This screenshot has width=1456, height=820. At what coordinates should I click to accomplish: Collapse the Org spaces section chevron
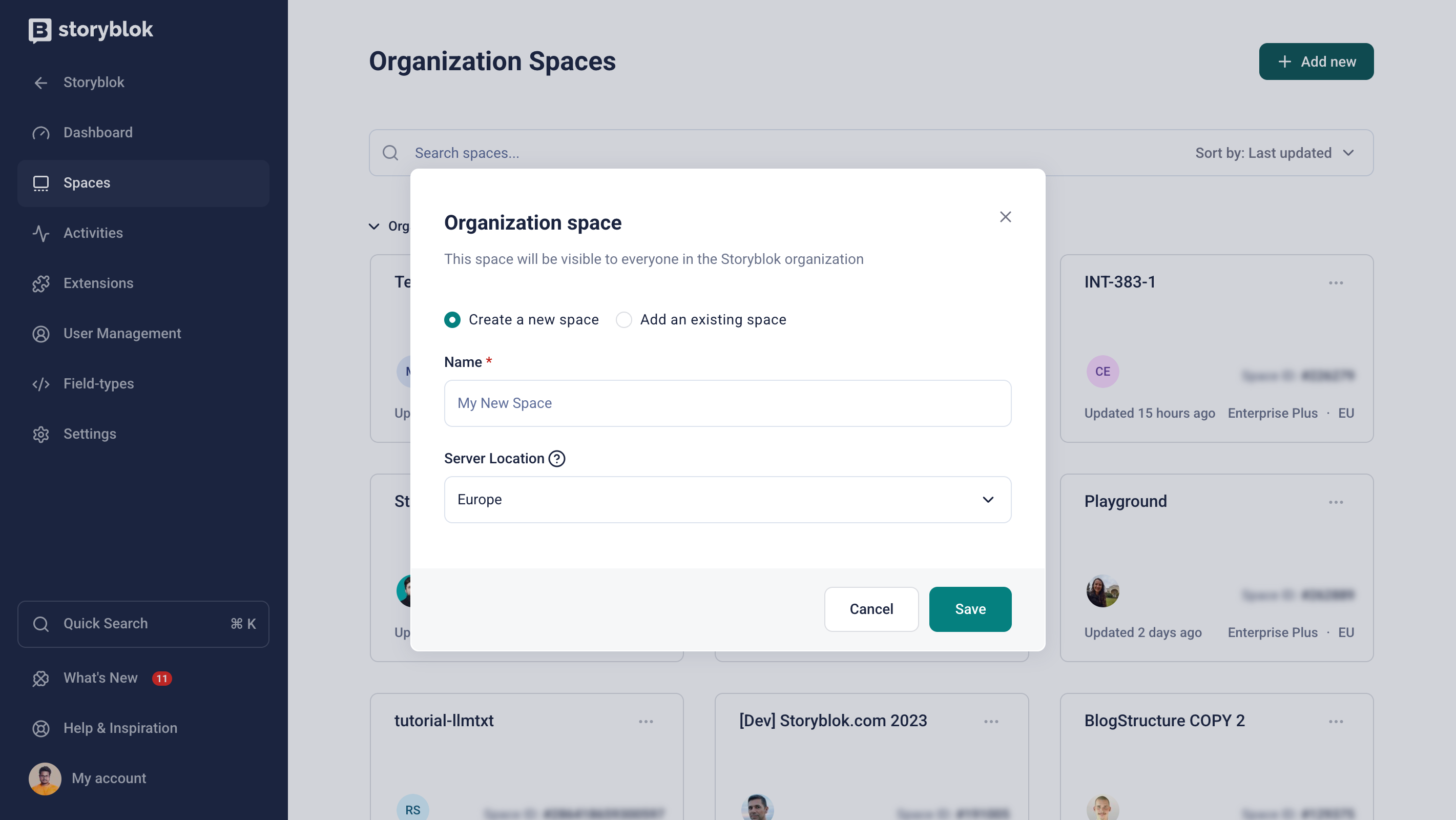[x=373, y=226]
